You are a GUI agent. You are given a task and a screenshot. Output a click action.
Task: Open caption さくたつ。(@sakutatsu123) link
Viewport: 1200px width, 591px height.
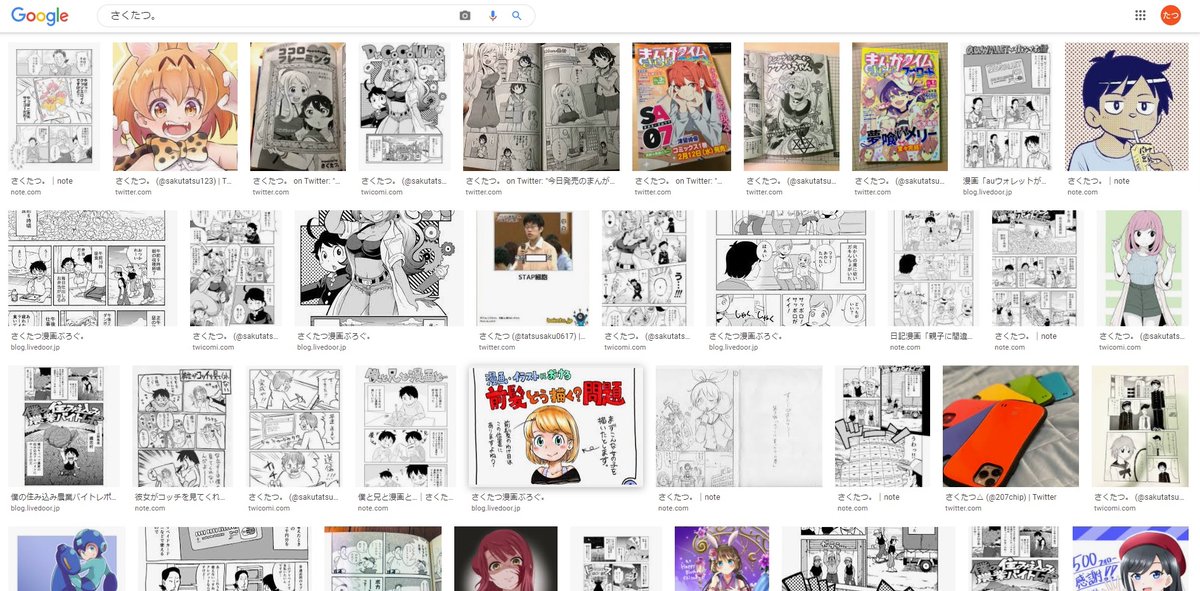(175, 181)
